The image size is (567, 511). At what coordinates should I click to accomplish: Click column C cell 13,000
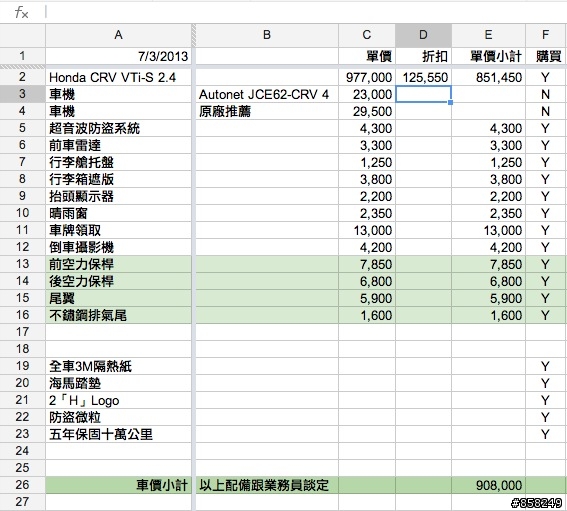coord(367,230)
